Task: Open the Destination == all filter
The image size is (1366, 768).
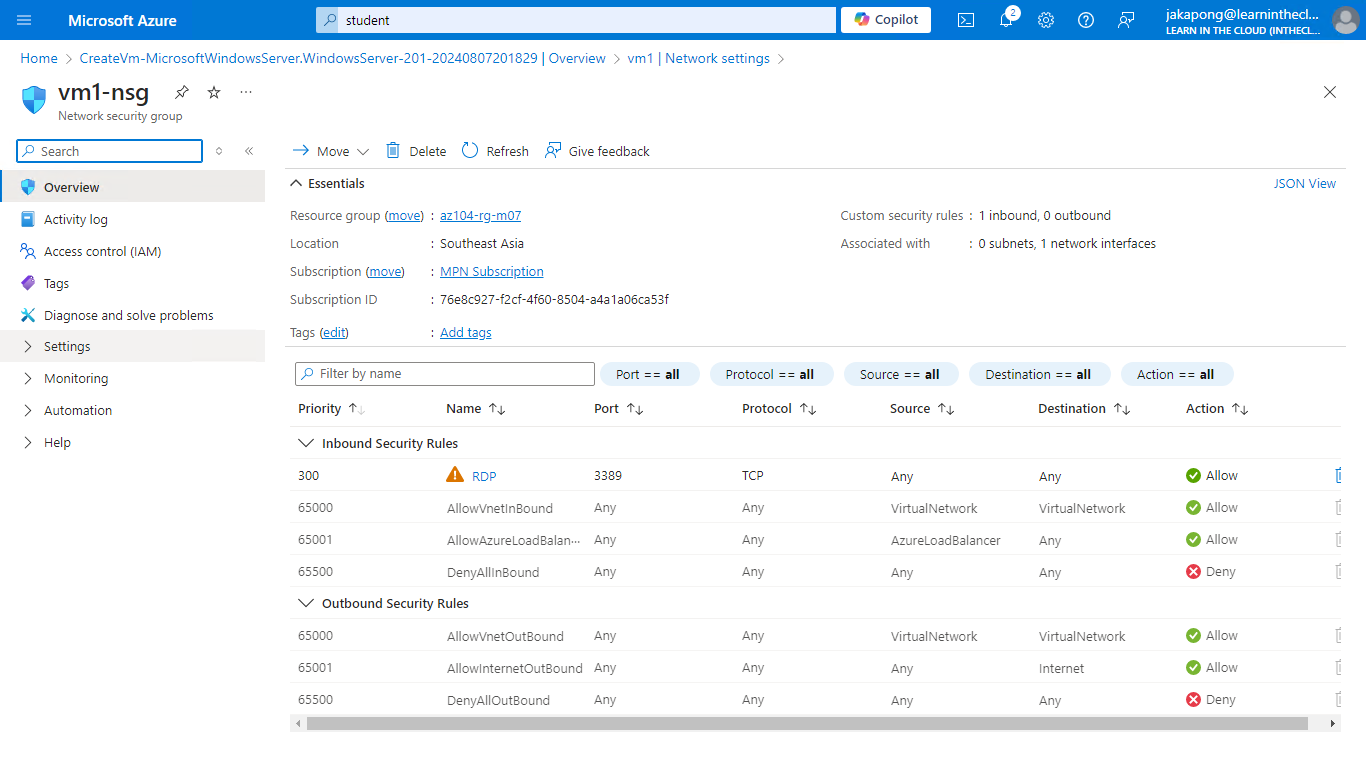Action: click(x=1039, y=374)
